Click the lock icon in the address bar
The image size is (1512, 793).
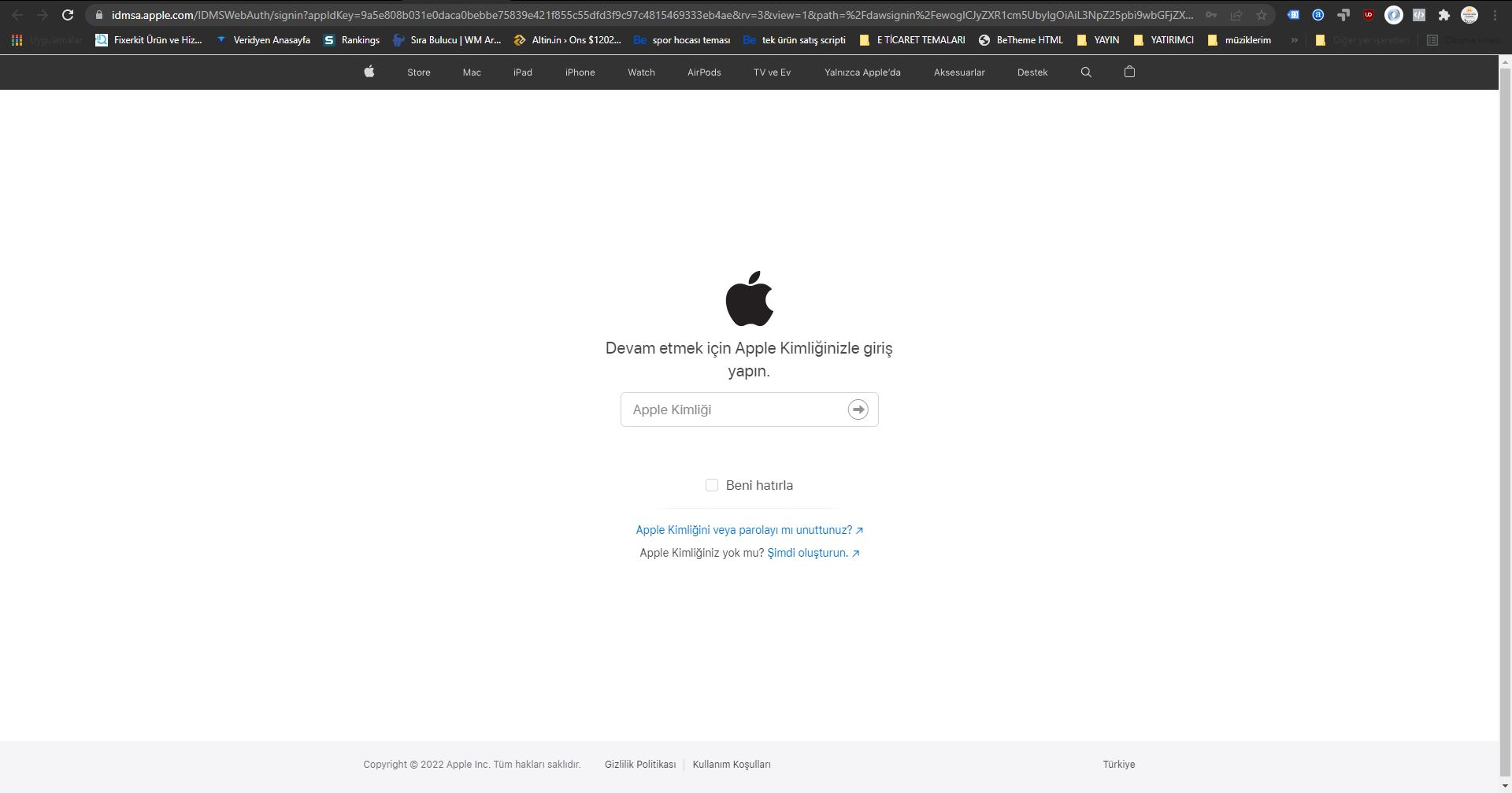click(x=98, y=15)
